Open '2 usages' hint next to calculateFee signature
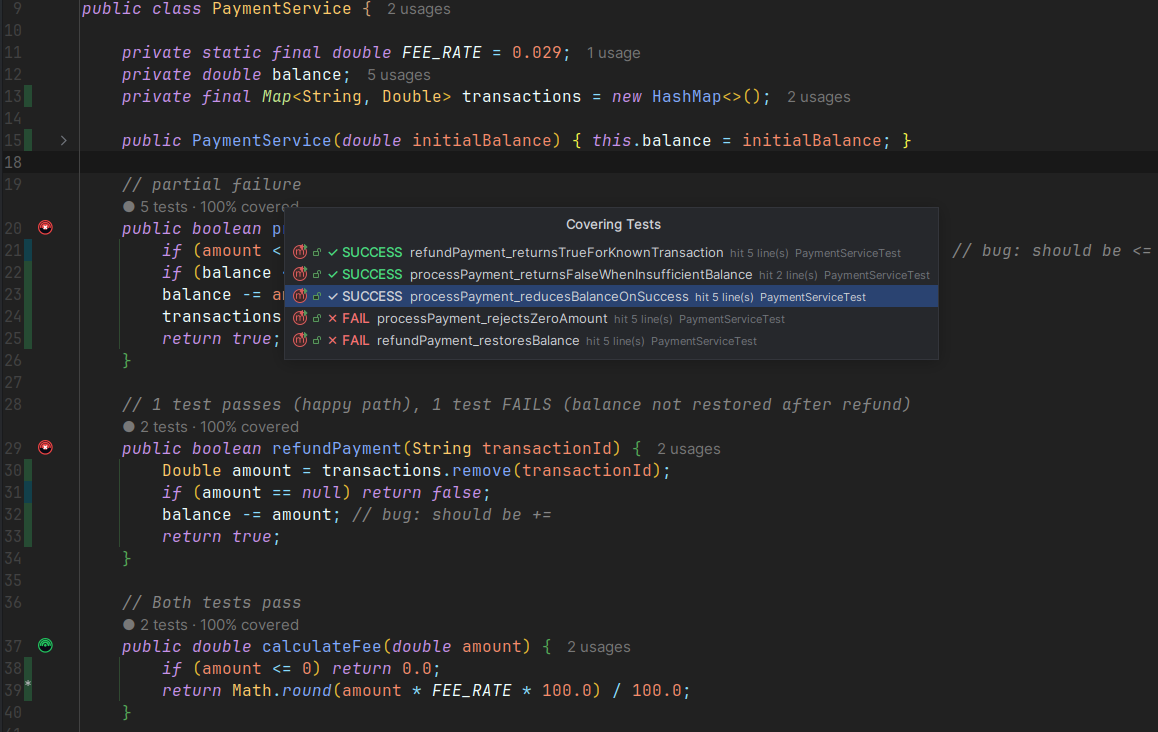Screen dimensions: 1158x732 tap(599, 647)
